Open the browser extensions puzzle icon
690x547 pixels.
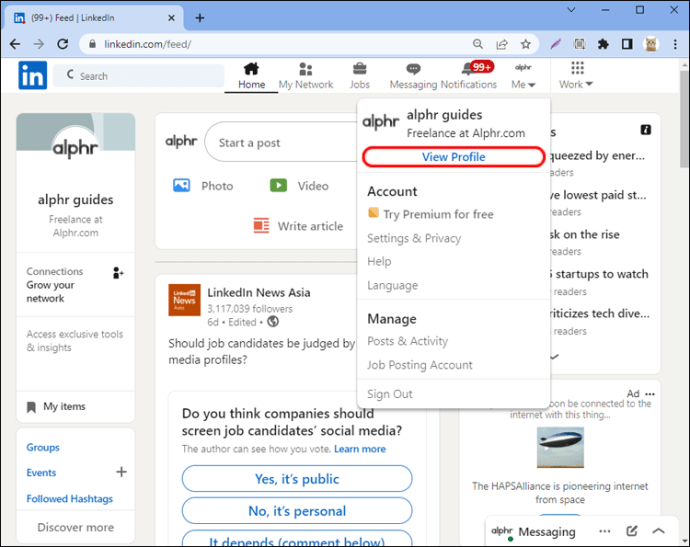point(603,44)
